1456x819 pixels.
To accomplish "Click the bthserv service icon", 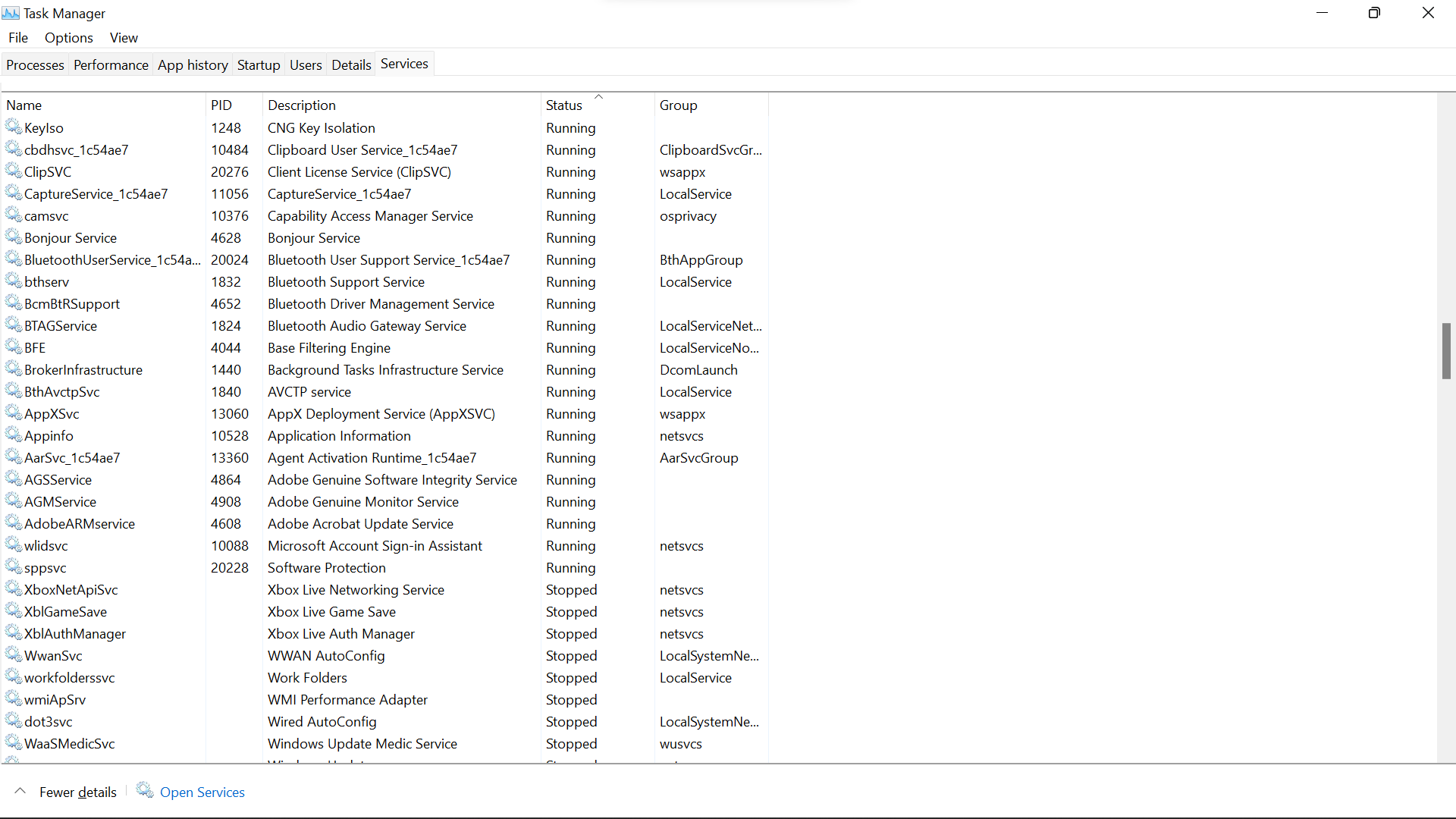I will (14, 281).
